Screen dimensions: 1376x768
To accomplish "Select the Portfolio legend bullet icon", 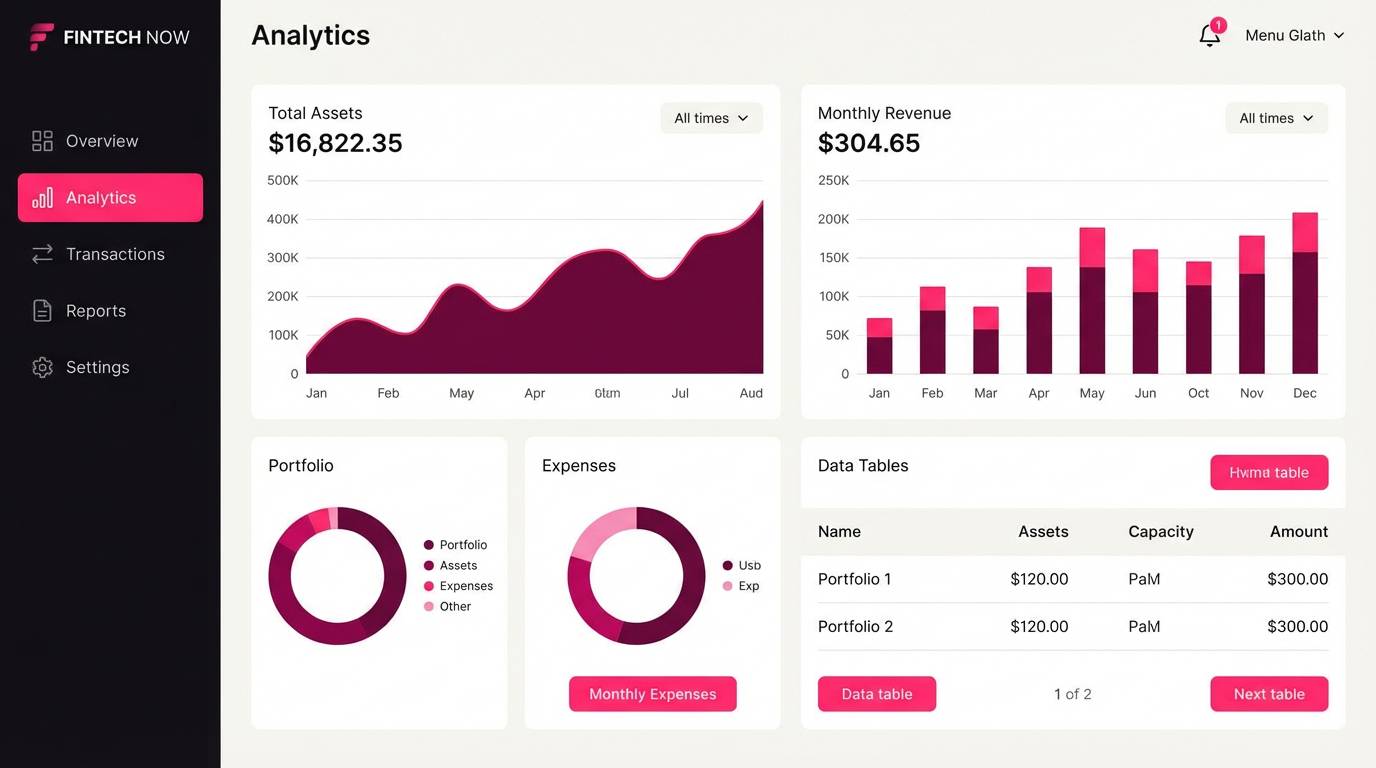I will pos(429,544).
